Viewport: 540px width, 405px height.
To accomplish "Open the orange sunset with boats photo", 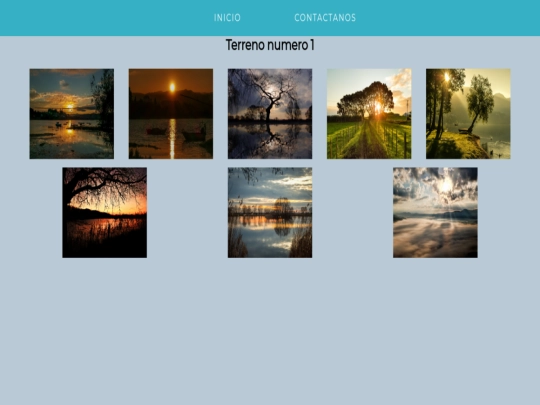I will click(171, 114).
